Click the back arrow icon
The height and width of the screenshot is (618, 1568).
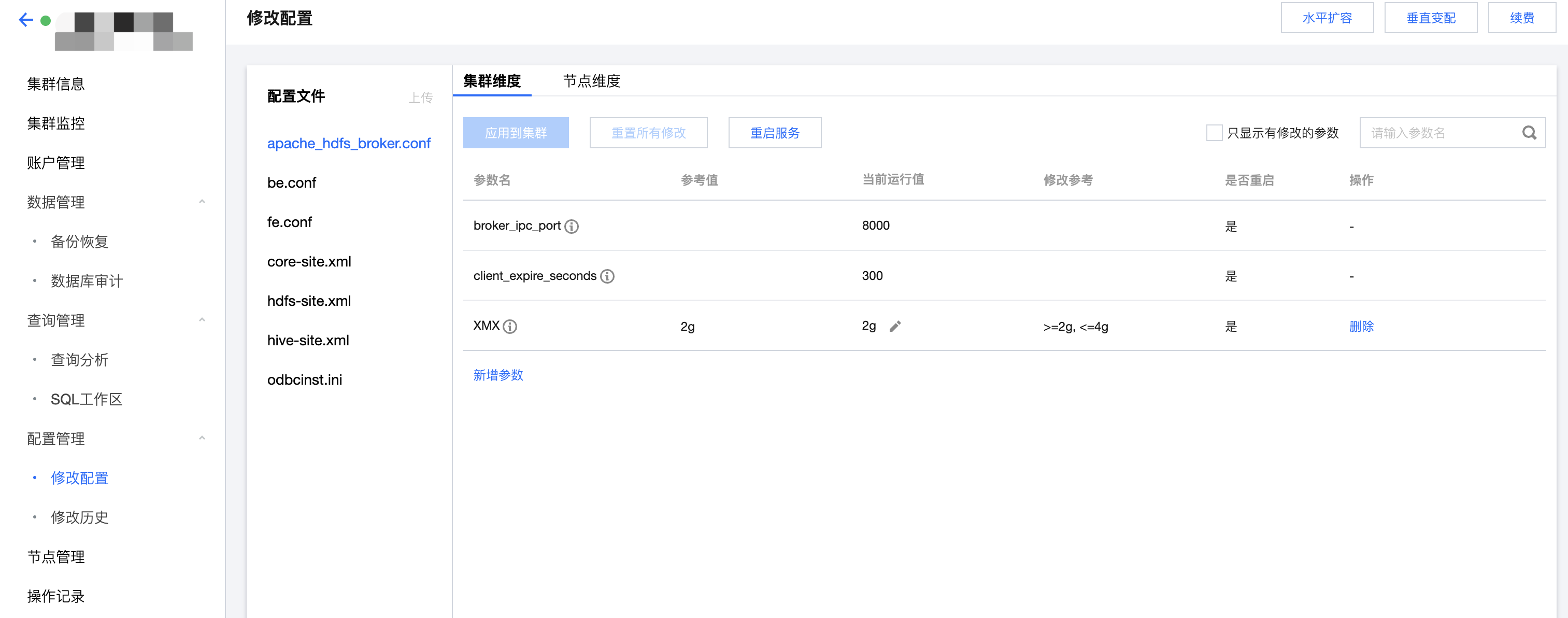coord(25,20)
